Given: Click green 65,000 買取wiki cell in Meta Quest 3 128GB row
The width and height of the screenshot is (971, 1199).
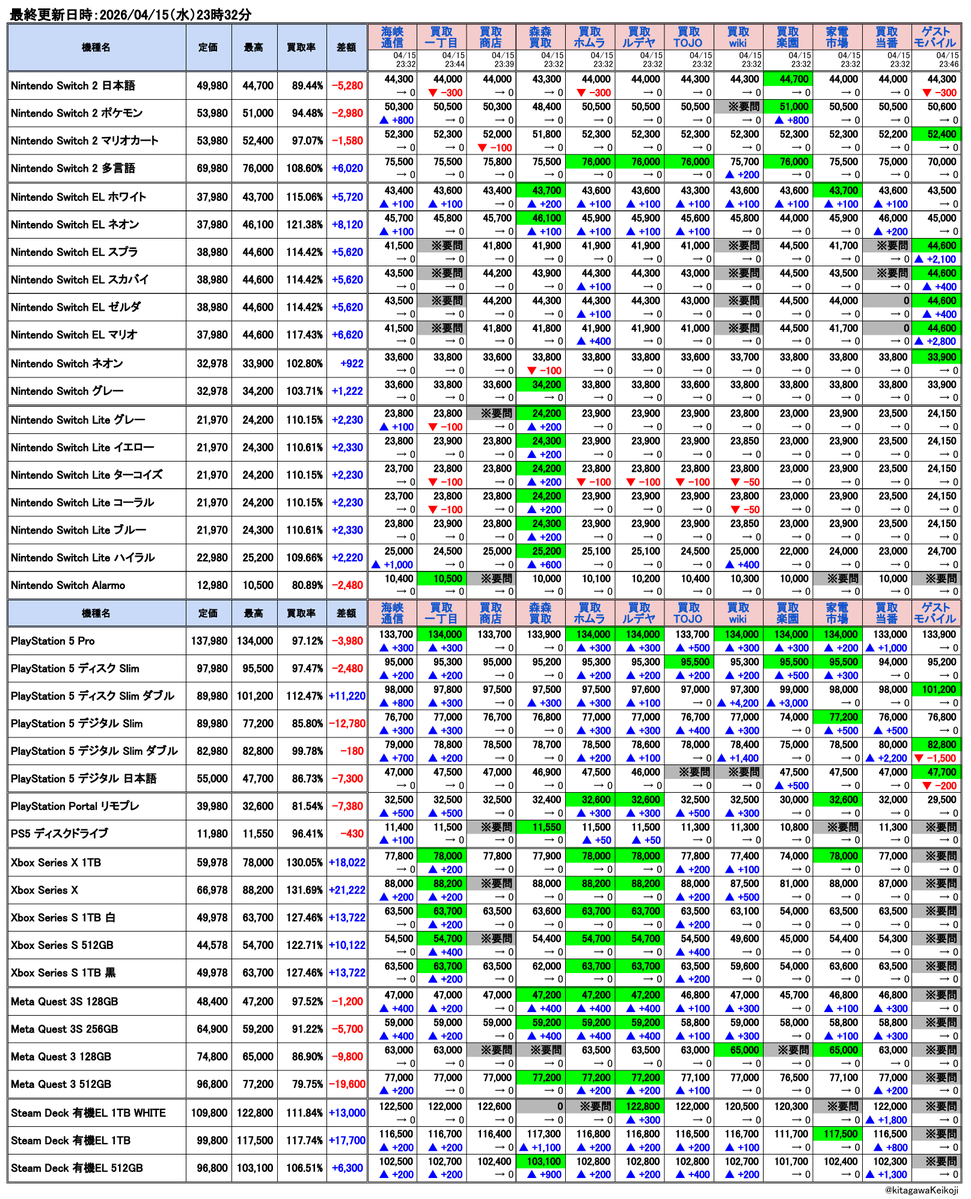Looking at the screenshot, I should point(738,1051).
